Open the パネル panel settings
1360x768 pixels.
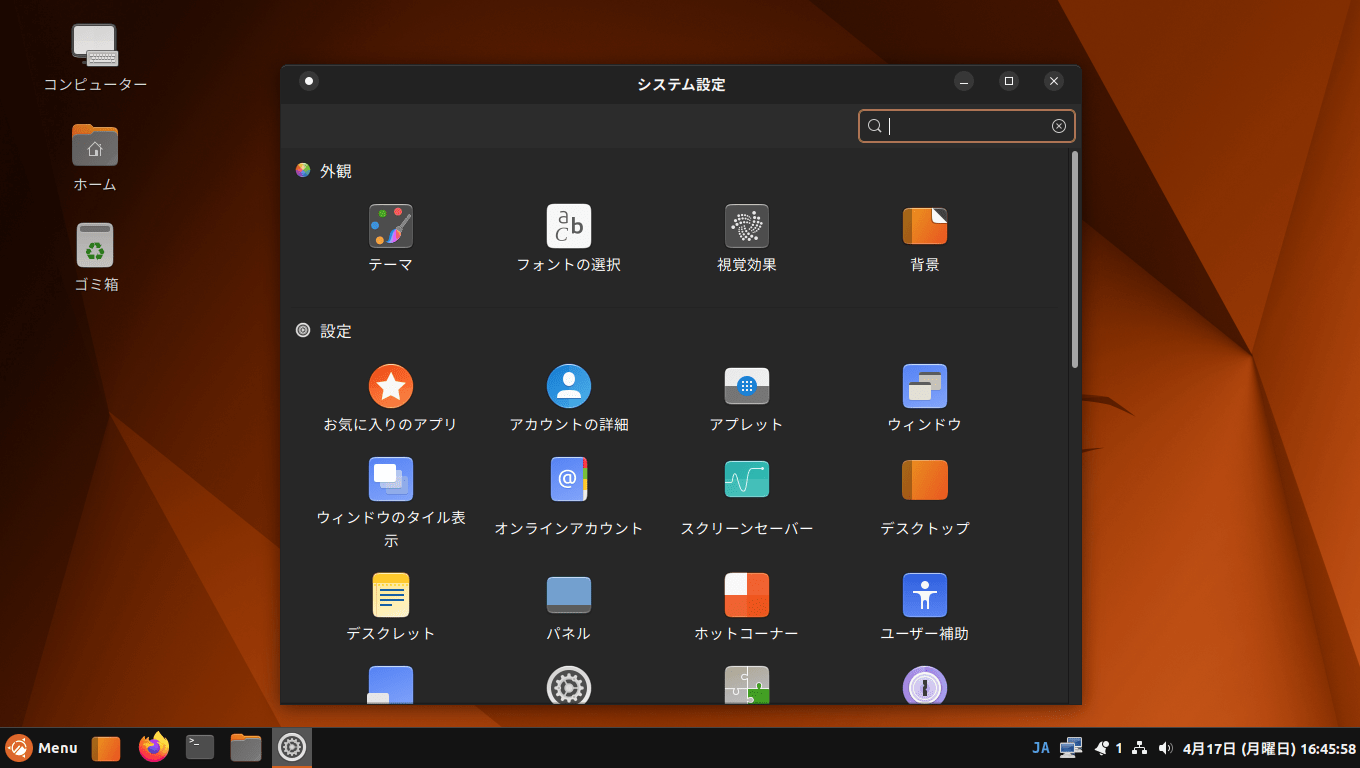(x=568, y=596)
